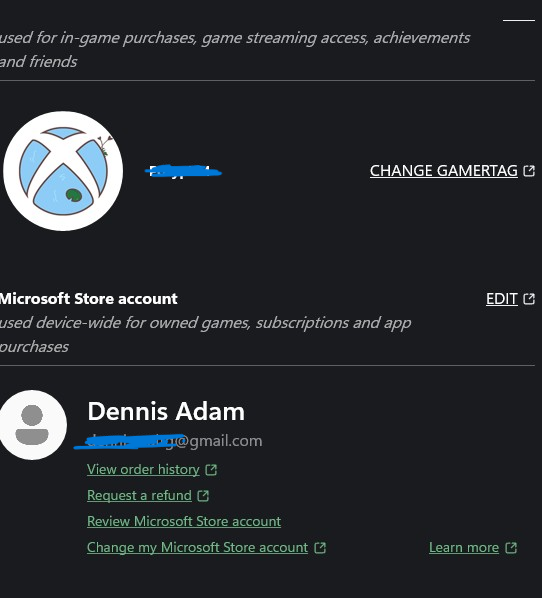Click external-link icon beside View order history
Screen dimensions: 542x598
pos(211,469)
